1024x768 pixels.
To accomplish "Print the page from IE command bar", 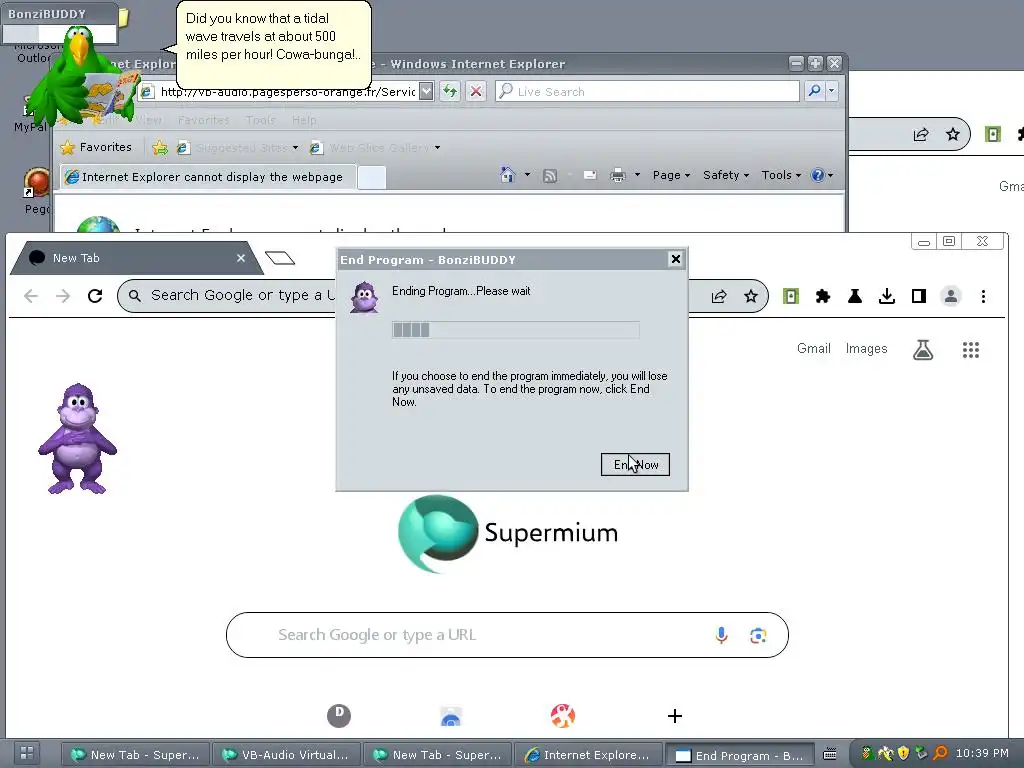I will pos(618,175).
